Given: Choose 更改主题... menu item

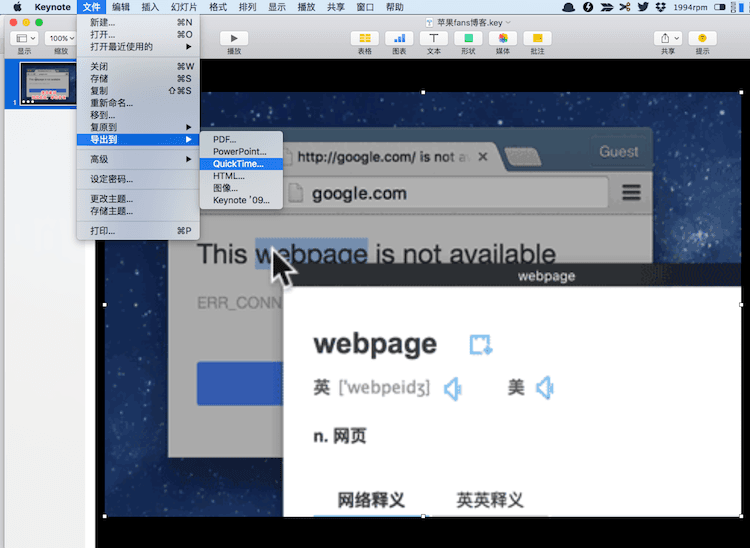Looking at the screenshot, I should [138, 199].
